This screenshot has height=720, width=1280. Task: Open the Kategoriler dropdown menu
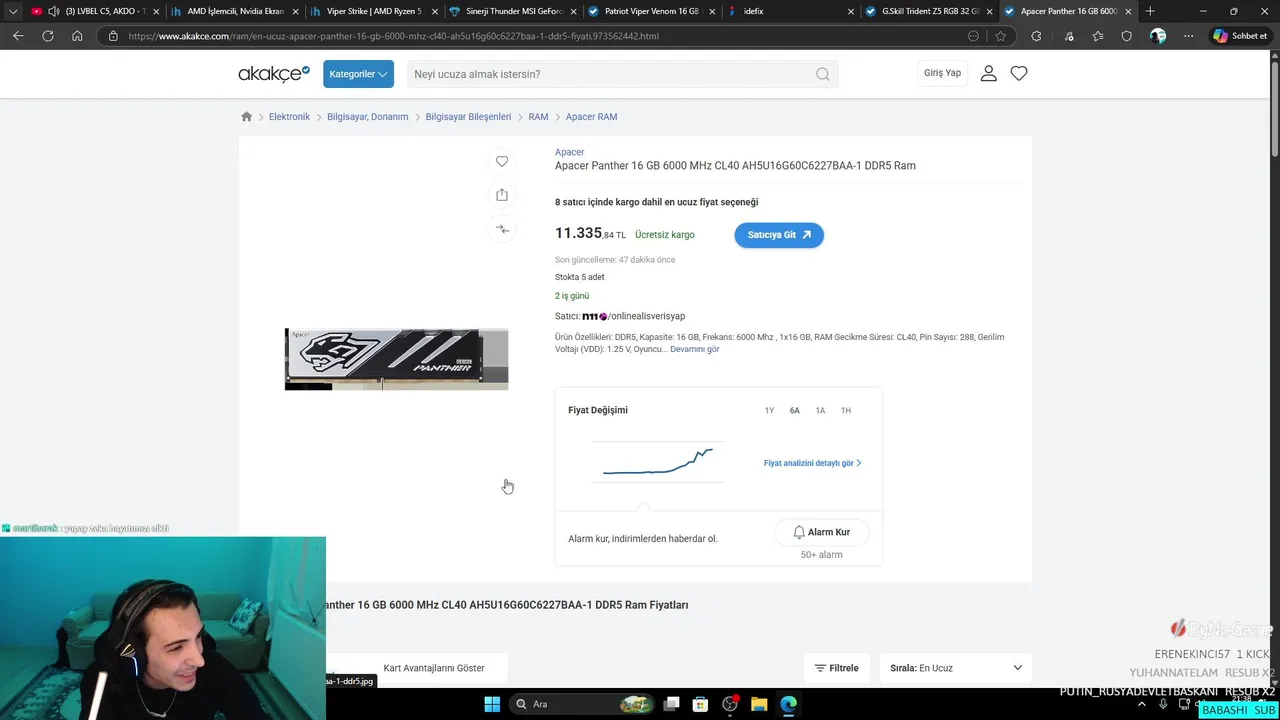pyautogui.click(x=358, y=74)
